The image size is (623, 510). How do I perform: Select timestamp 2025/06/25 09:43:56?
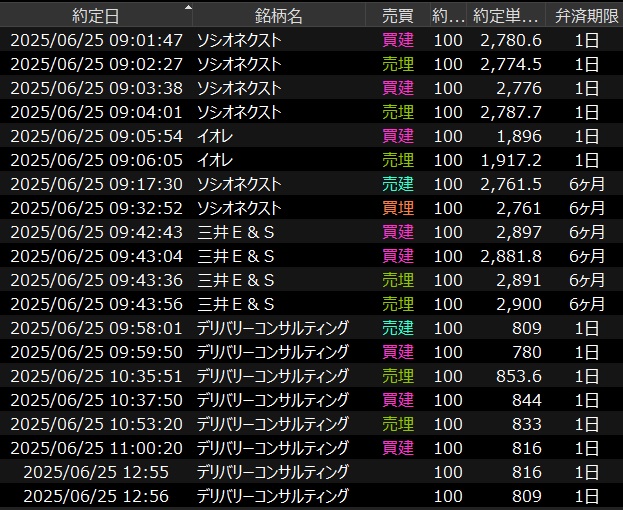pos(97,304)
